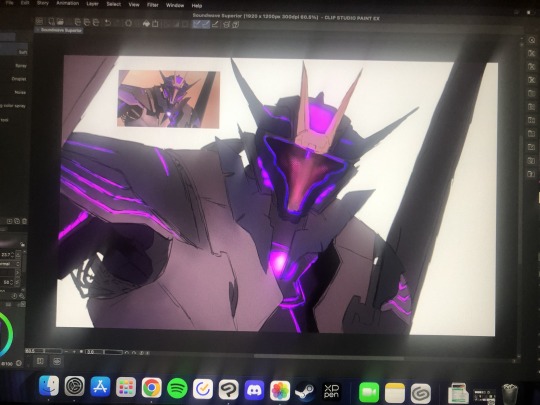Toggle the second highlighted snap icon
540x405 pixels.
click(x=206, y=24)
